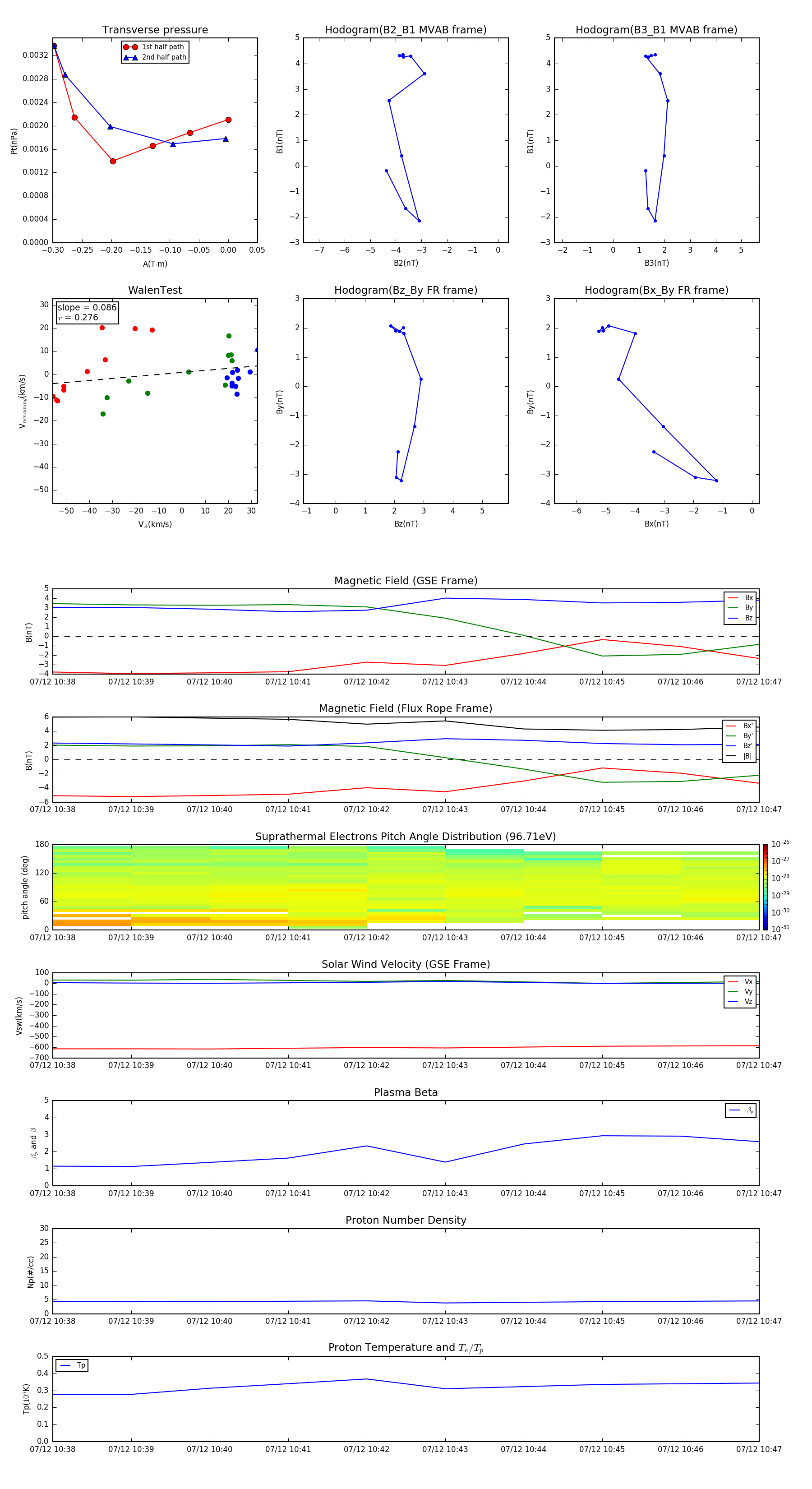Viewport: 812px width, 1489px height.
Task: Click the Proton Number Density title
Action: [x=406, y=1220]
